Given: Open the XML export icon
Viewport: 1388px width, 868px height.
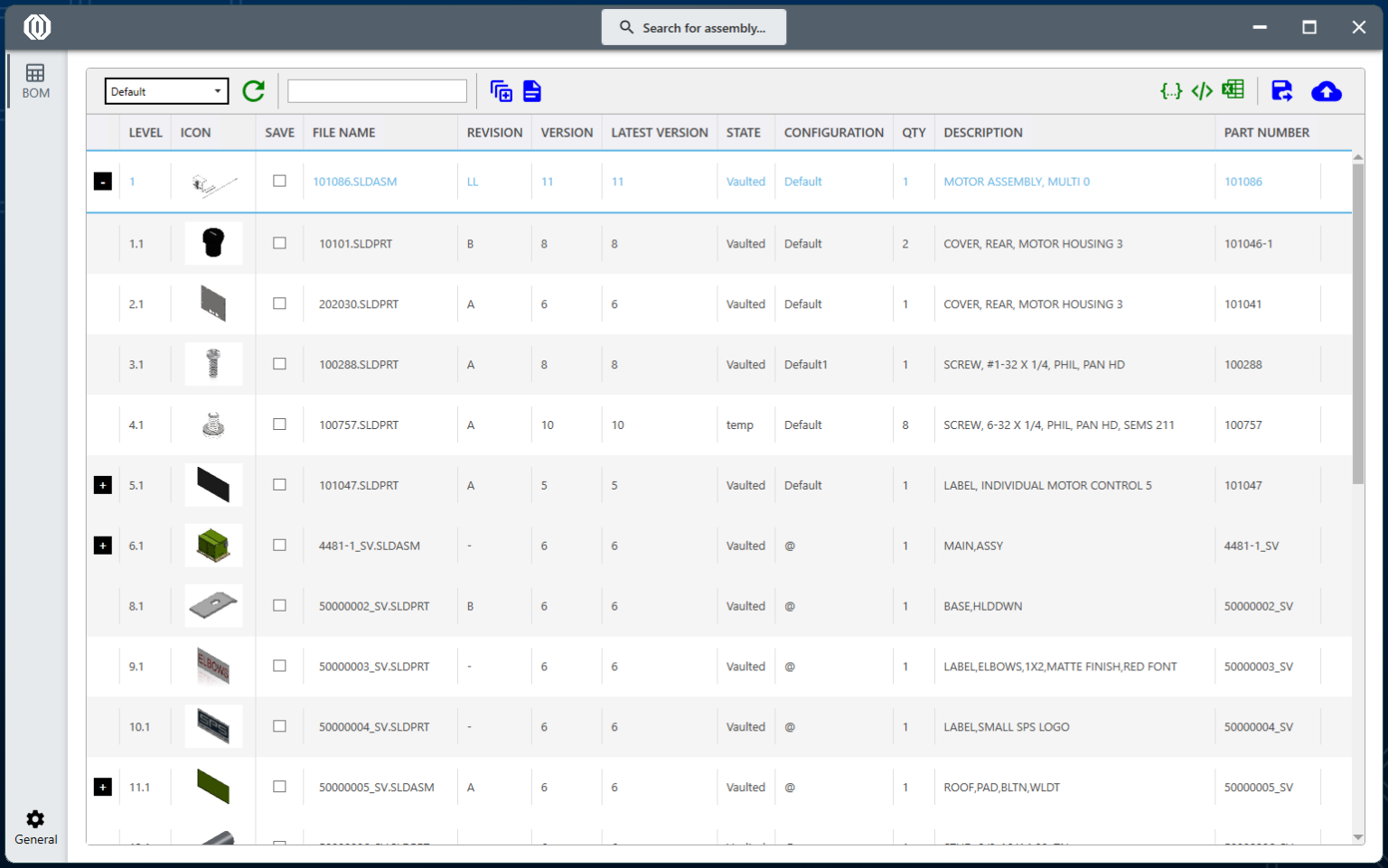Looking at the screenshot, I should click(x=1202, y=90).
